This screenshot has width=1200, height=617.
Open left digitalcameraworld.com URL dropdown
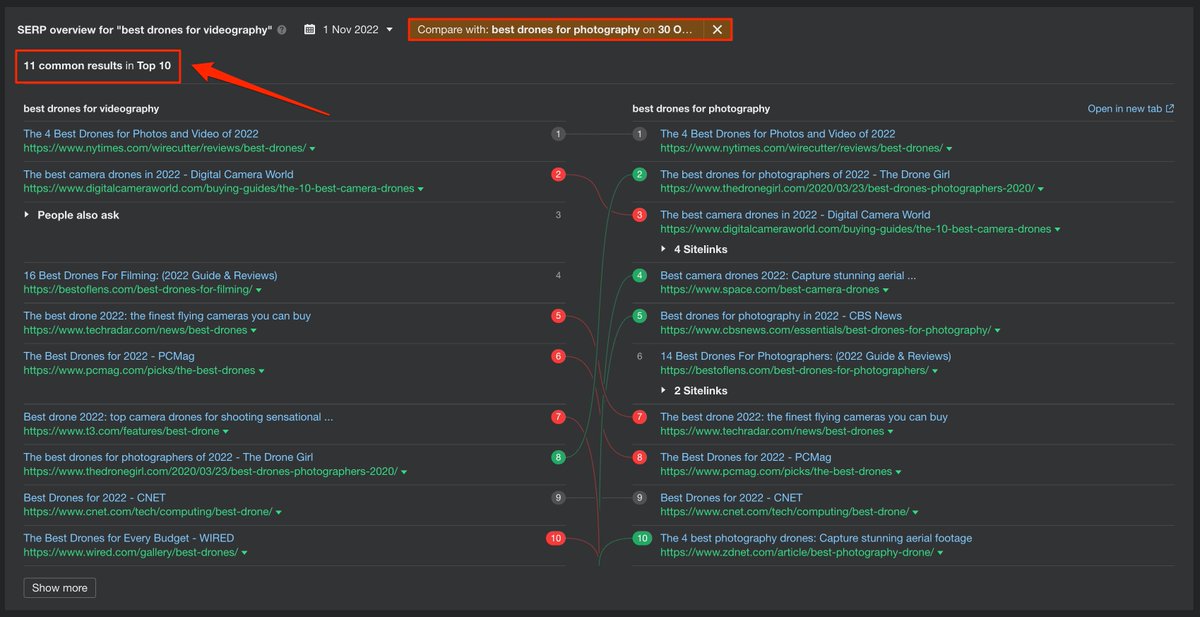pyautogui.click(x=421, y=189)
